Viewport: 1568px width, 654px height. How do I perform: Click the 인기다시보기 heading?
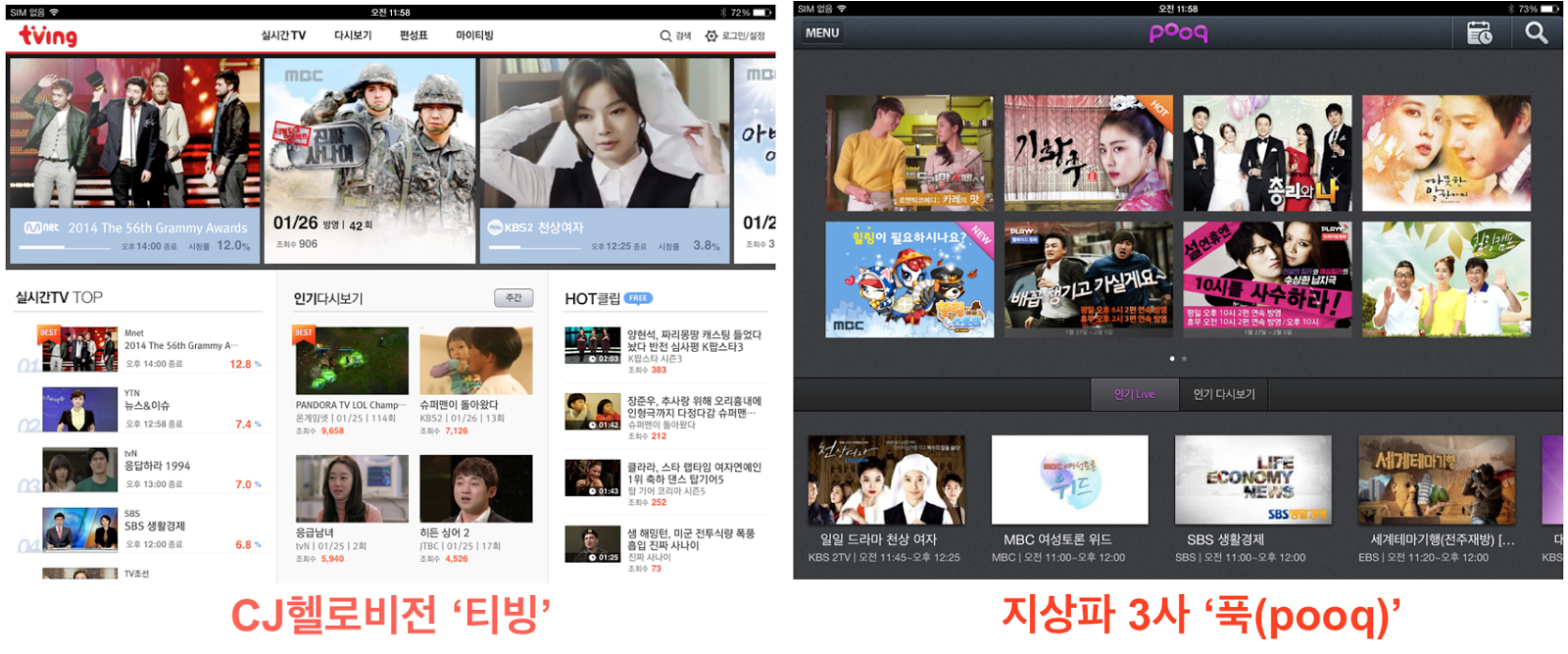pos(328,298)
